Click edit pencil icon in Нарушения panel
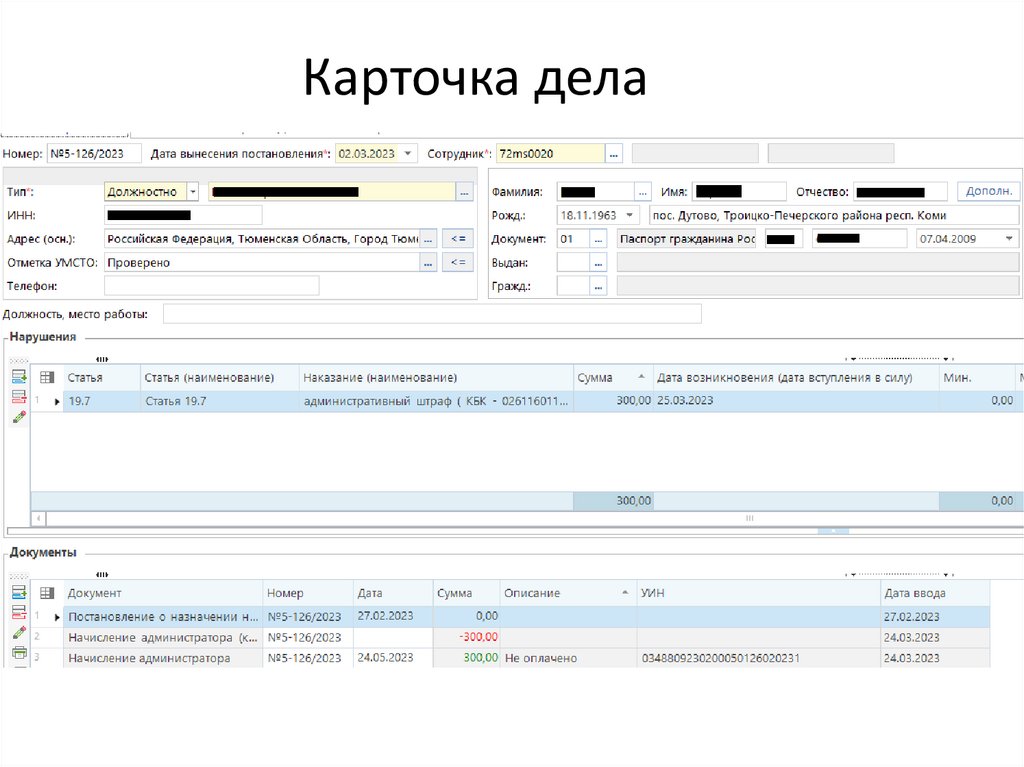Viewport: 1024px width, 767px height. 18,417
